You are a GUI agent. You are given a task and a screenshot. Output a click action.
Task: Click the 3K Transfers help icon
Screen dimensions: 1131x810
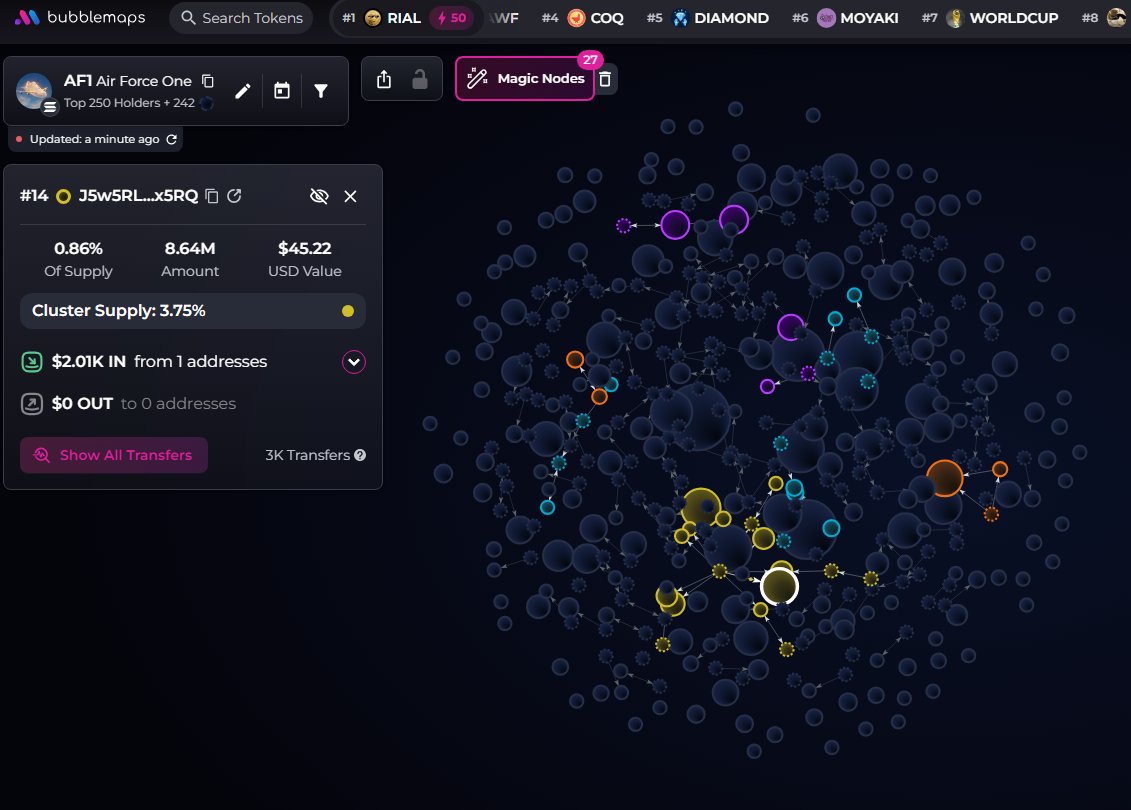pyautogui.click(x=360, y=455)
